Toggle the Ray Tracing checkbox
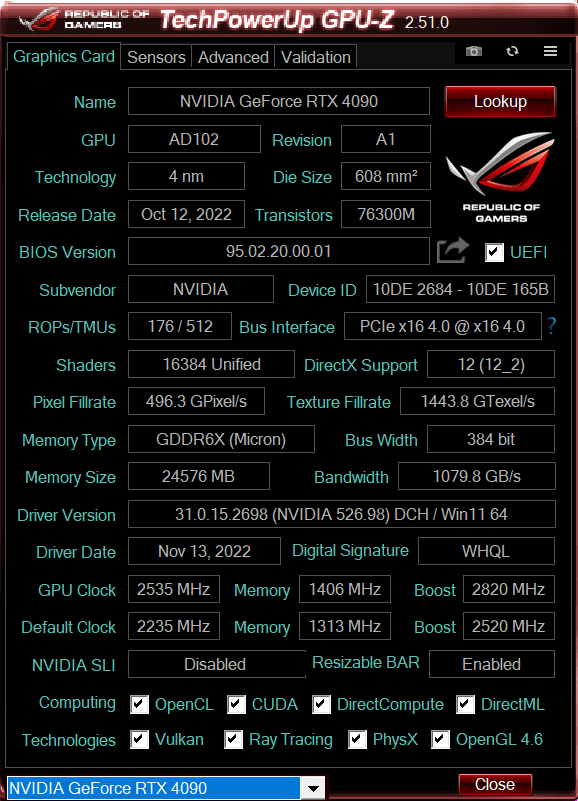 point(234,739)
